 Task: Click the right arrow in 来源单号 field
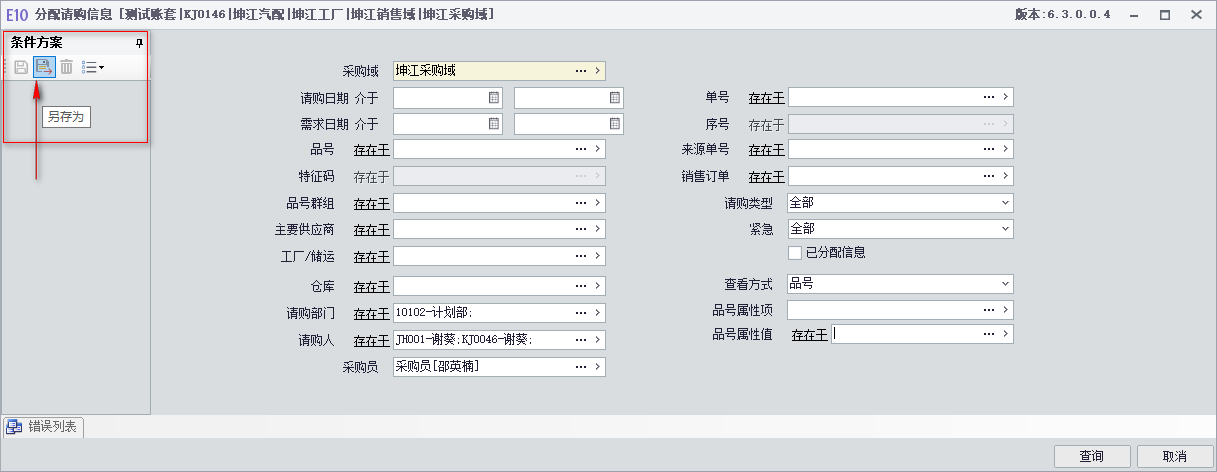coord(1006,149)
